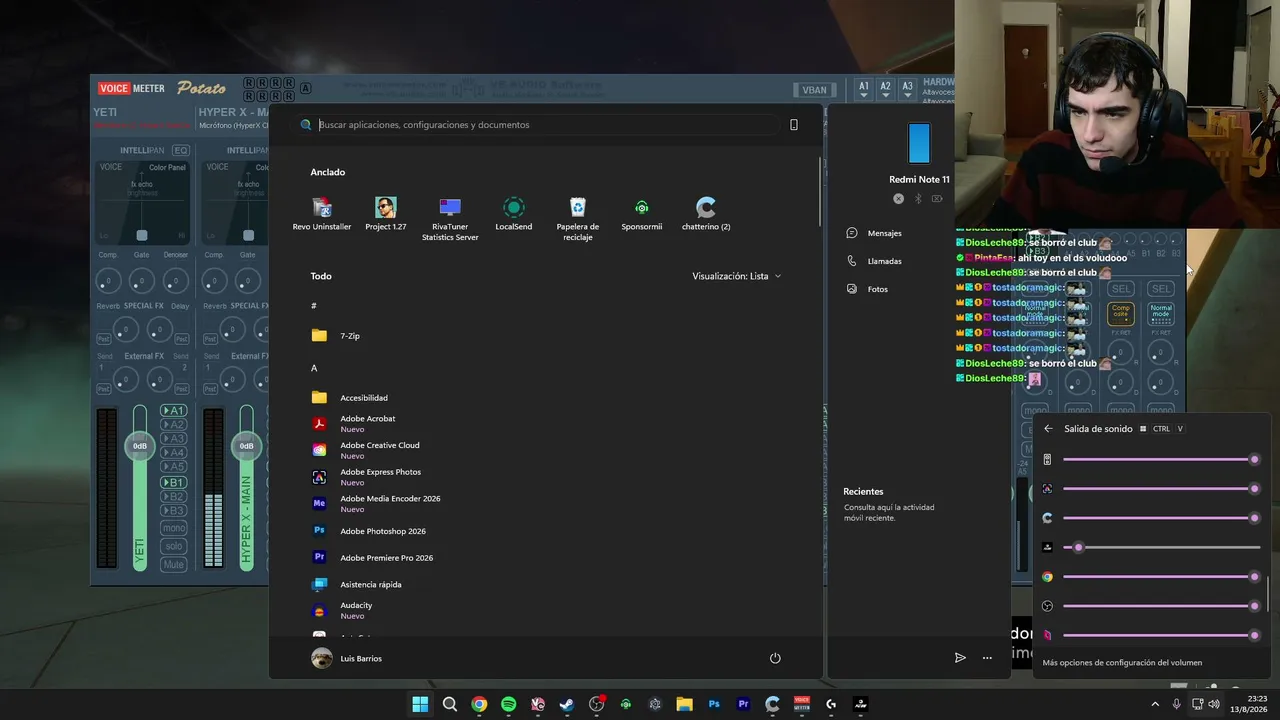Image resolution: width=1280 pixels, height=720 pixels.
Task: Adjust the low-volume app slider in mixer
Action: tap(1161, 547)
